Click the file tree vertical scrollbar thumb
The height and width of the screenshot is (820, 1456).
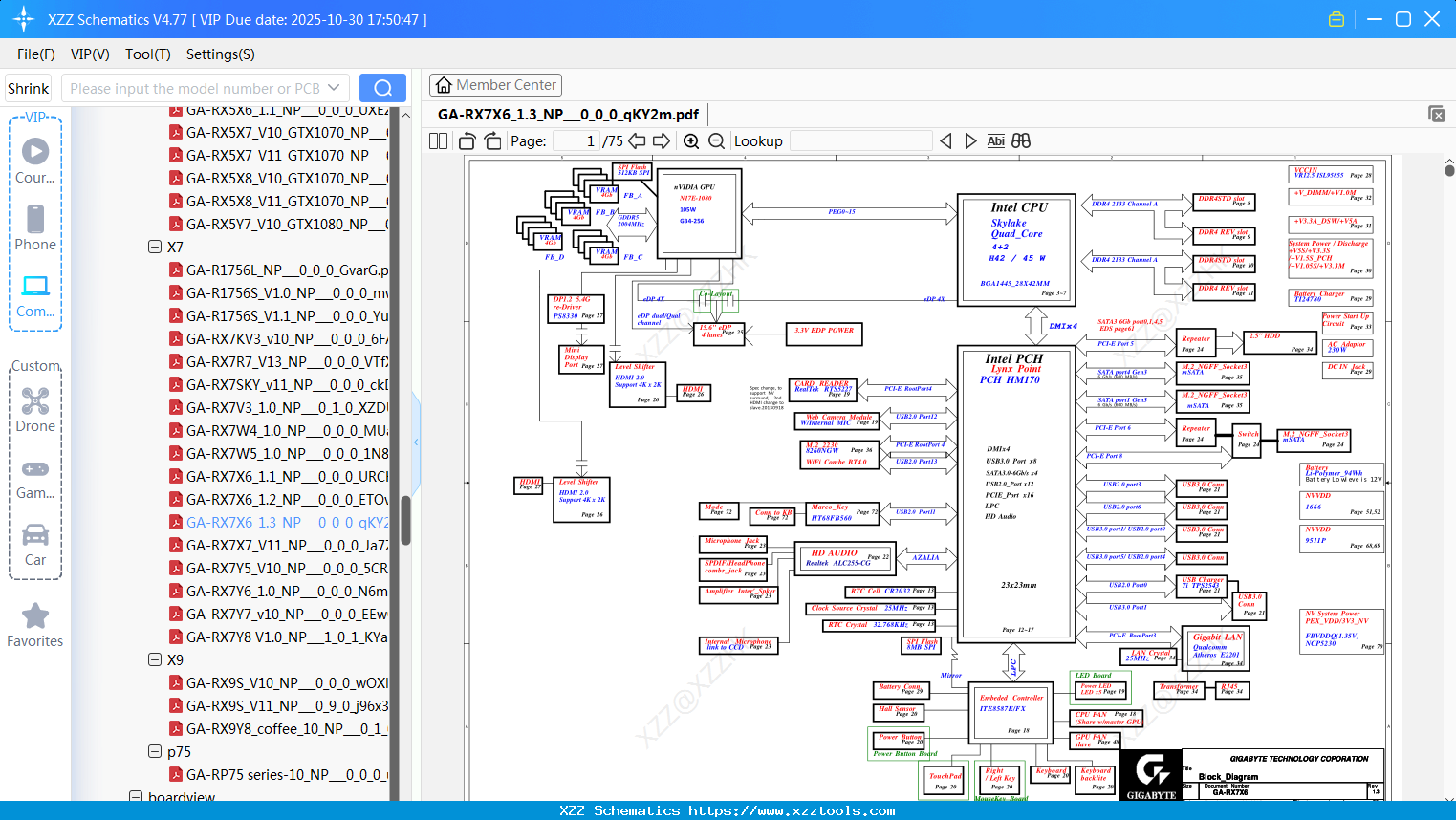[405, 520]
